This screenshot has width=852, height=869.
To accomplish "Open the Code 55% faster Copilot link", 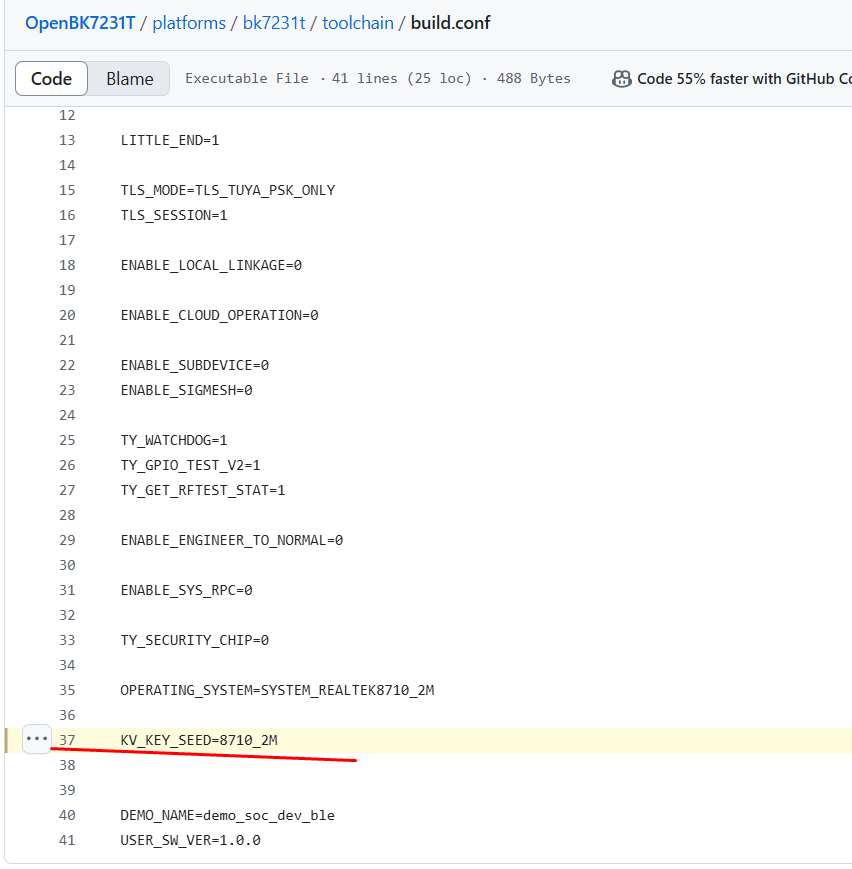I will click(x=744, y=79).
